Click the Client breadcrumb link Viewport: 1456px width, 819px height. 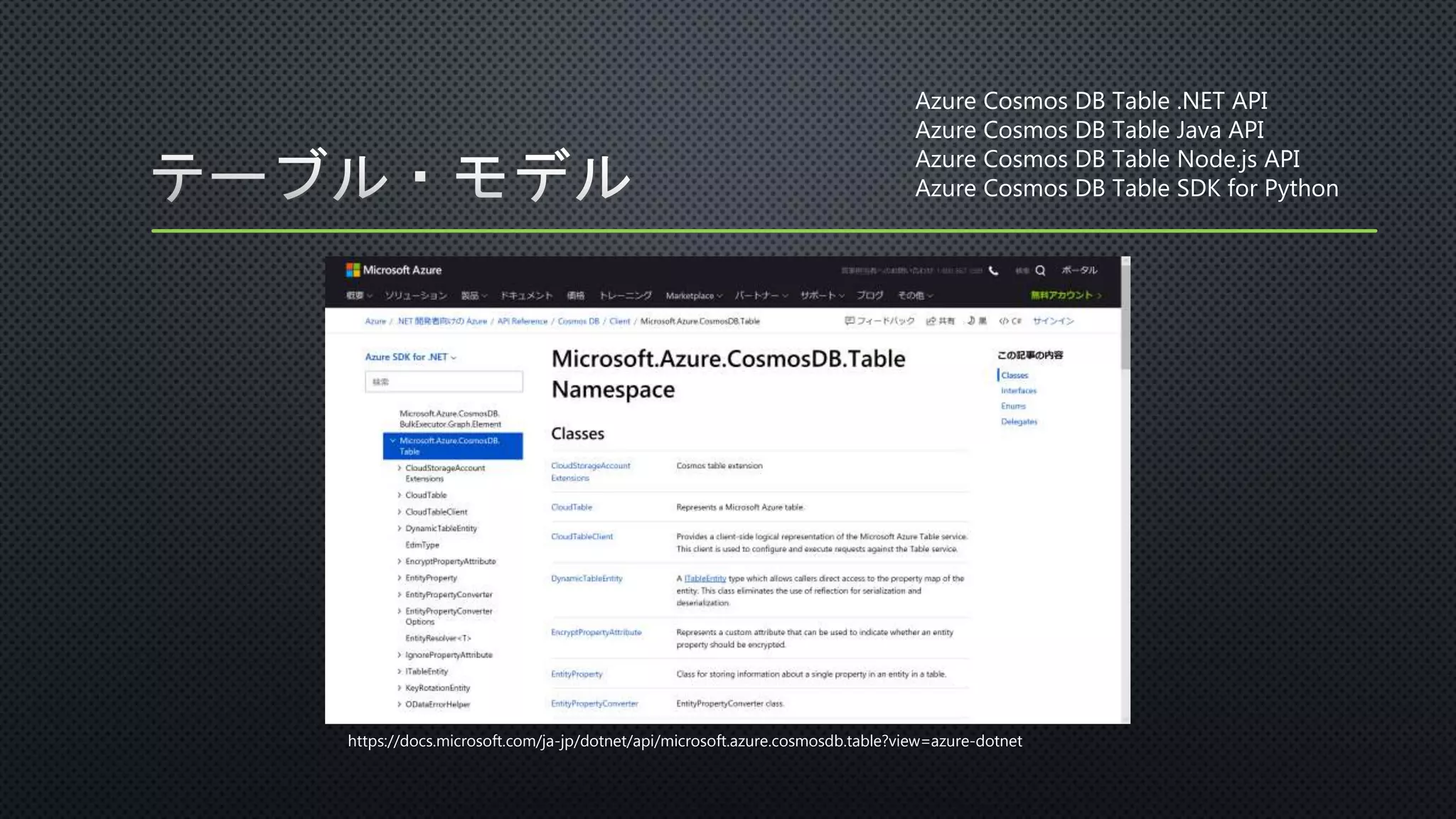[x=620, y=321]
